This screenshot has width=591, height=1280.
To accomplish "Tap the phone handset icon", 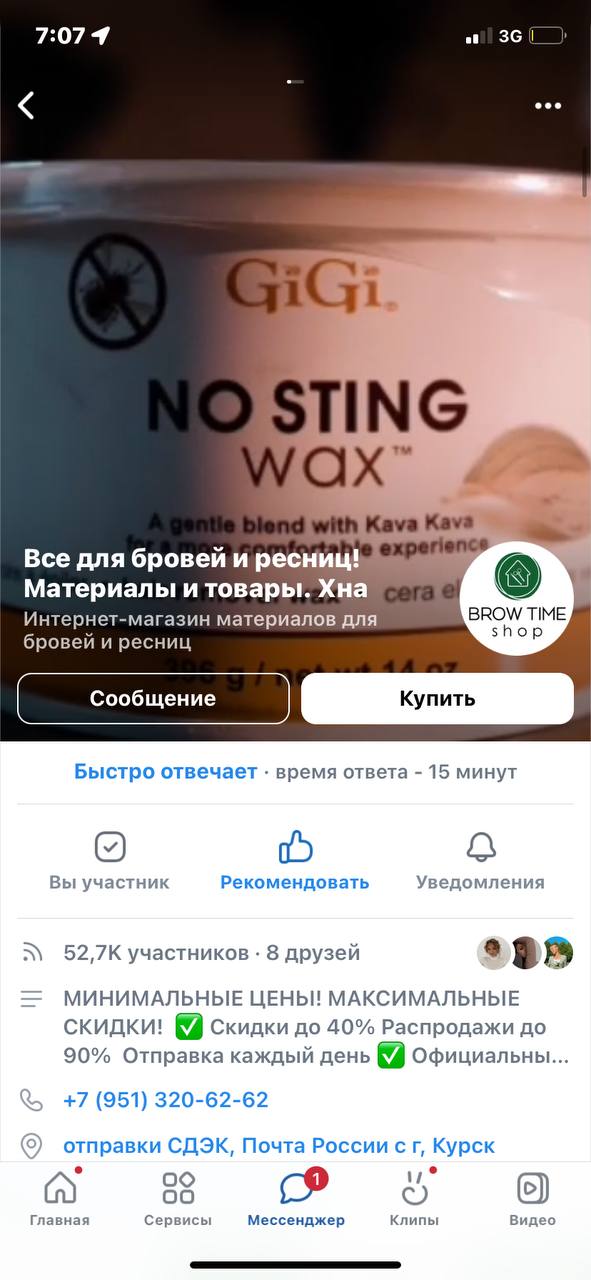I will 32,1100.
